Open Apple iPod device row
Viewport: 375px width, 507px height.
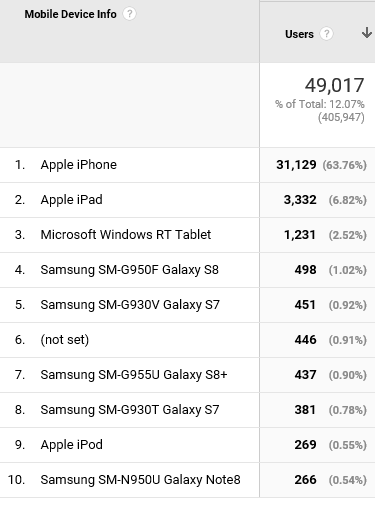tap(71, 445)
